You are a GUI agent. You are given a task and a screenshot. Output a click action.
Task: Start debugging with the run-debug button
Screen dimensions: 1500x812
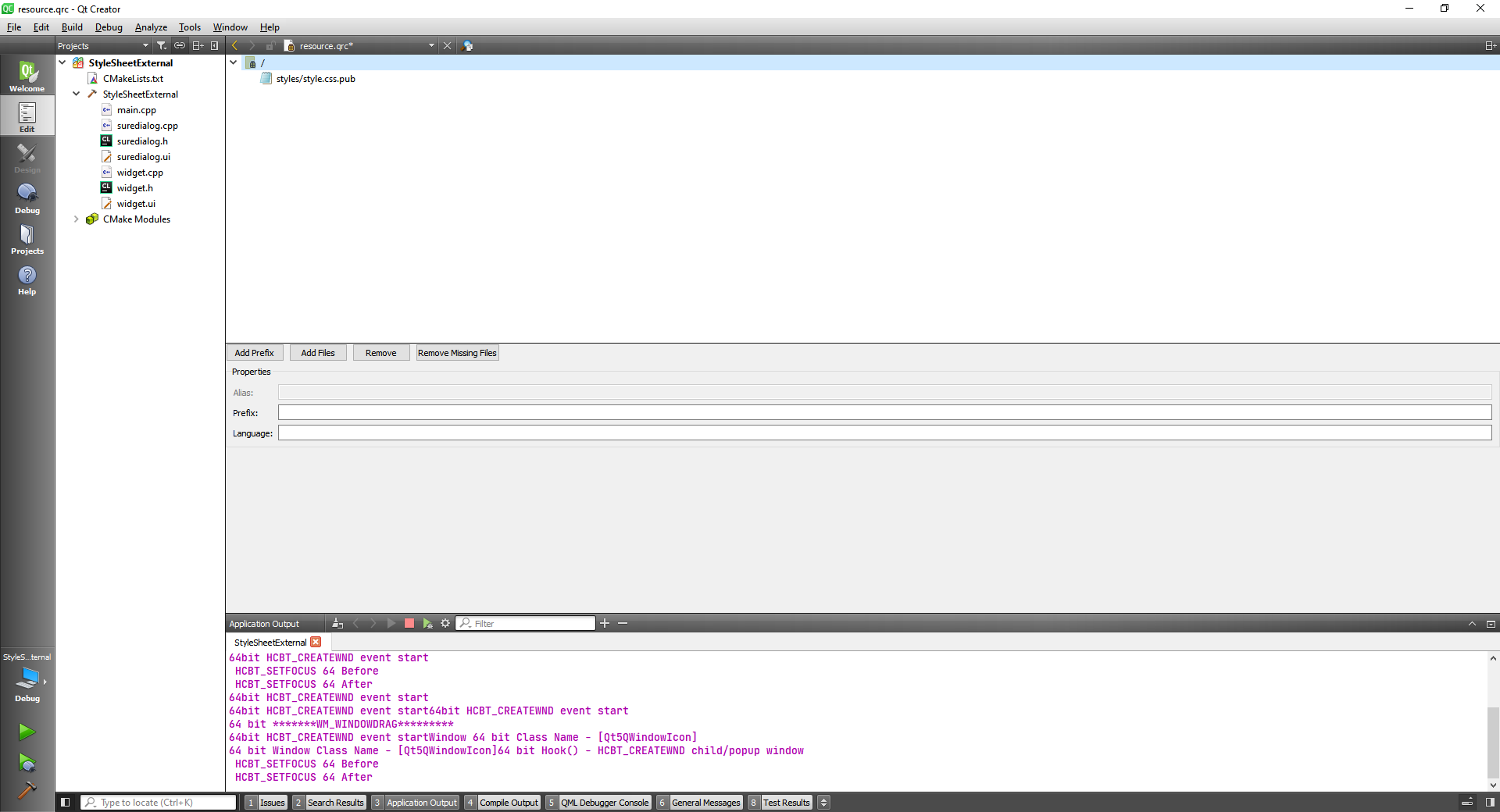27,762
